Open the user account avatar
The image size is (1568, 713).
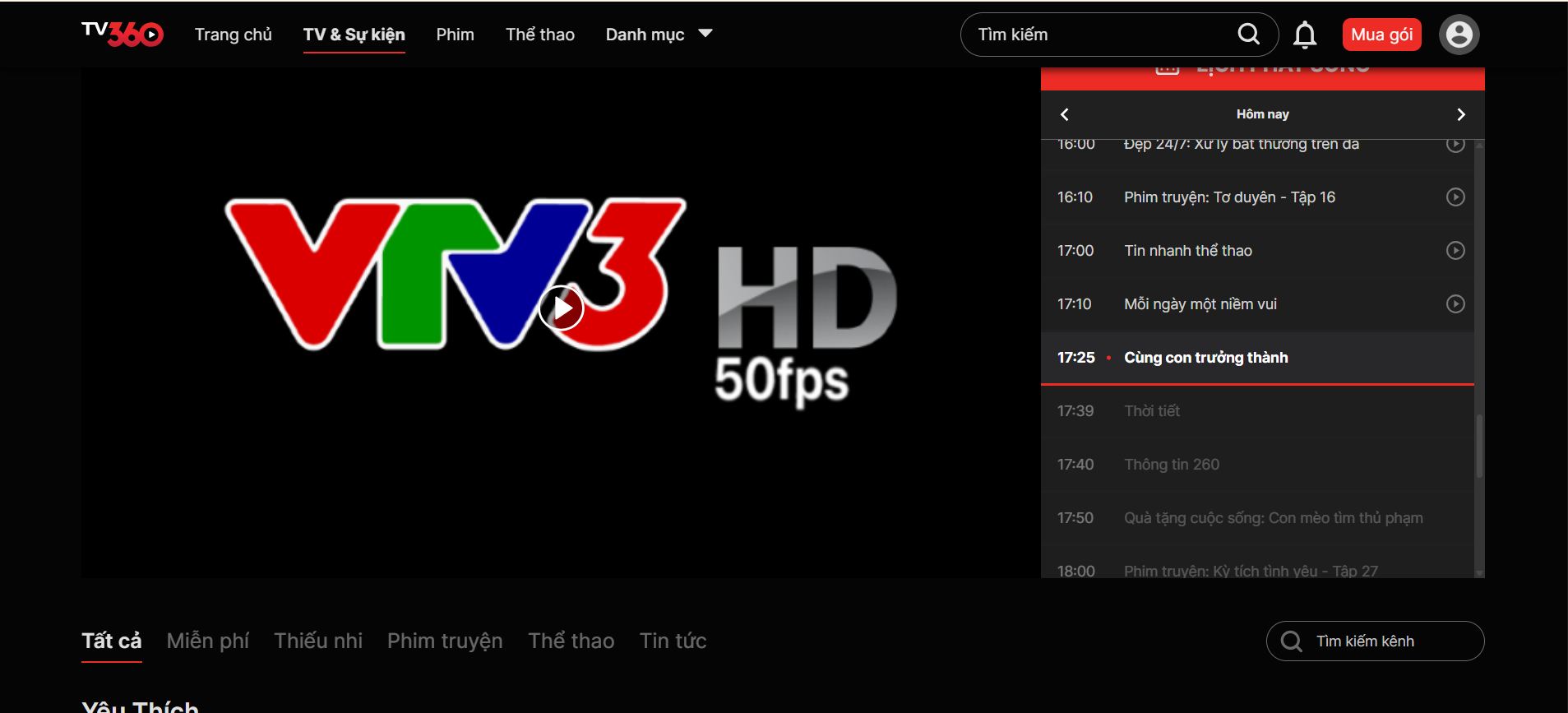[x=1459, y=35]
